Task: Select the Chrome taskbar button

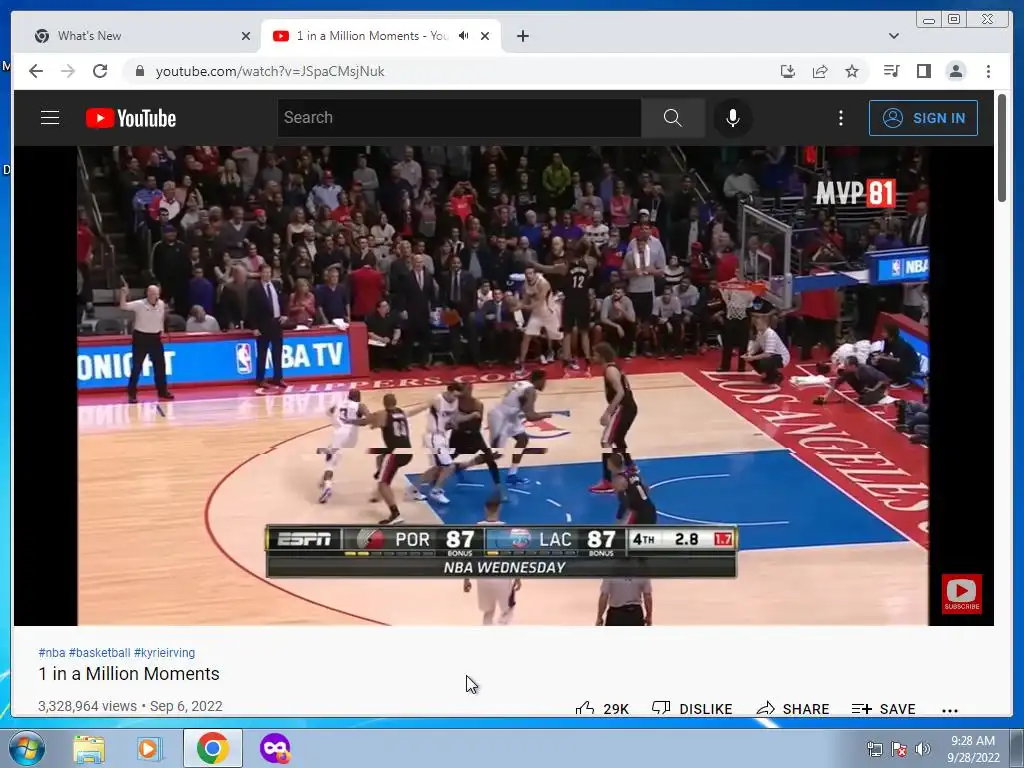Action: click(x=212, y=748)
